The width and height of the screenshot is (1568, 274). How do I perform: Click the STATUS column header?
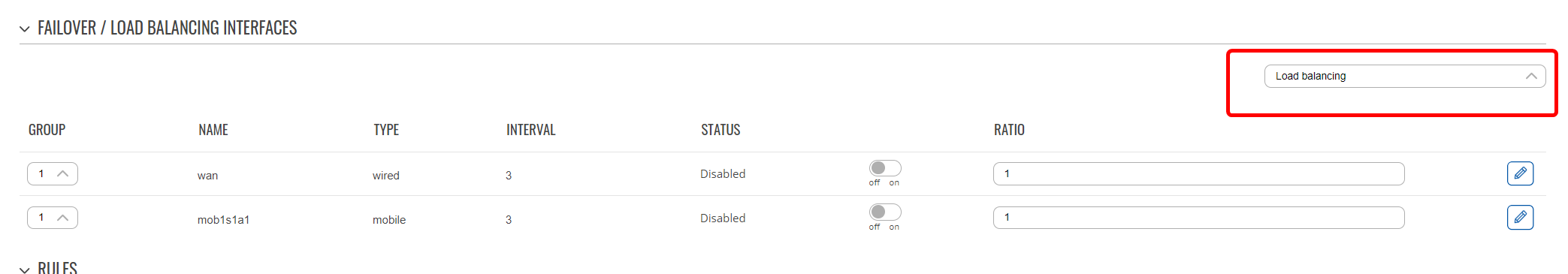click(721, 130)
